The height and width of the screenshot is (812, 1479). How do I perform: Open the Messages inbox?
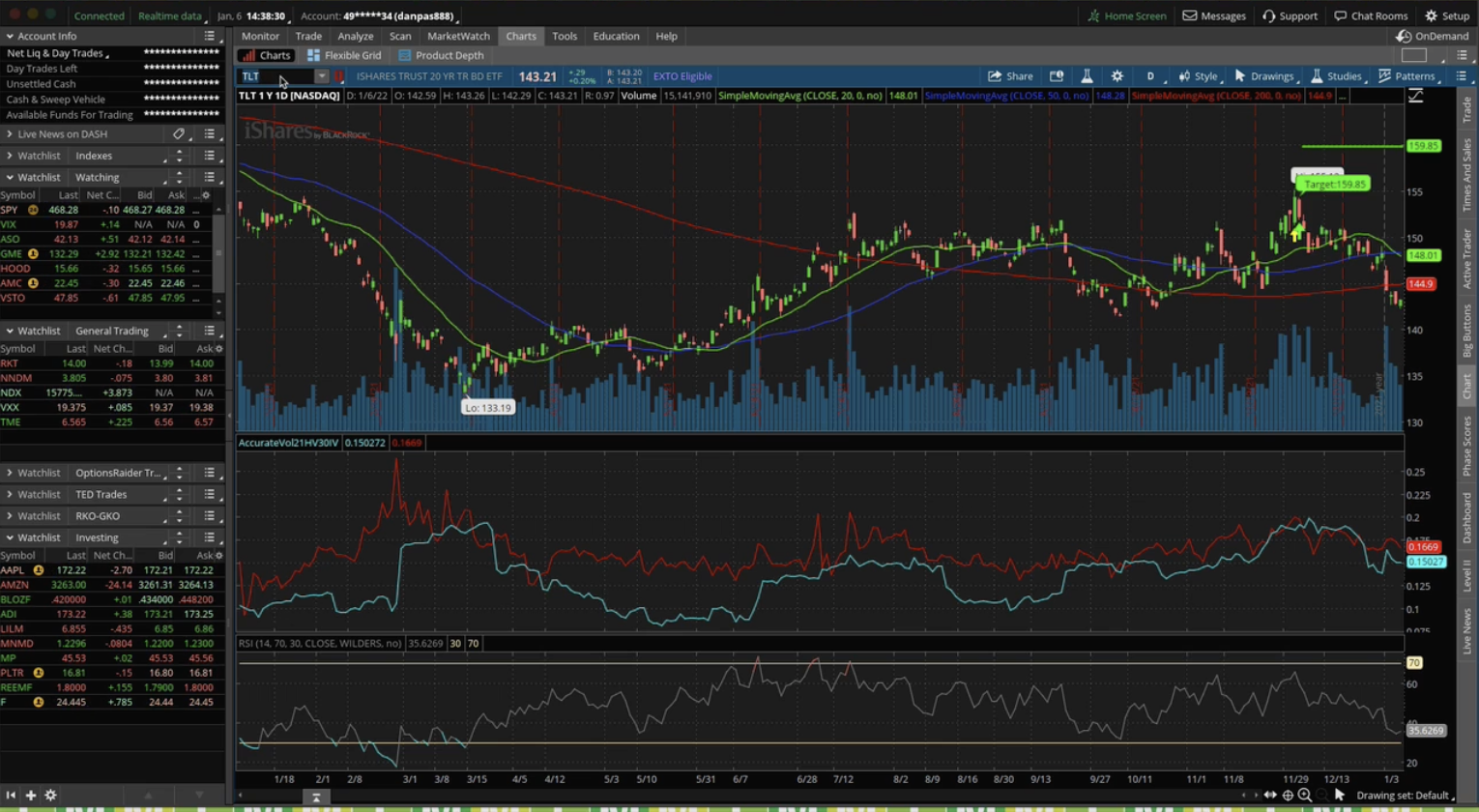(x=1214, y=15)
